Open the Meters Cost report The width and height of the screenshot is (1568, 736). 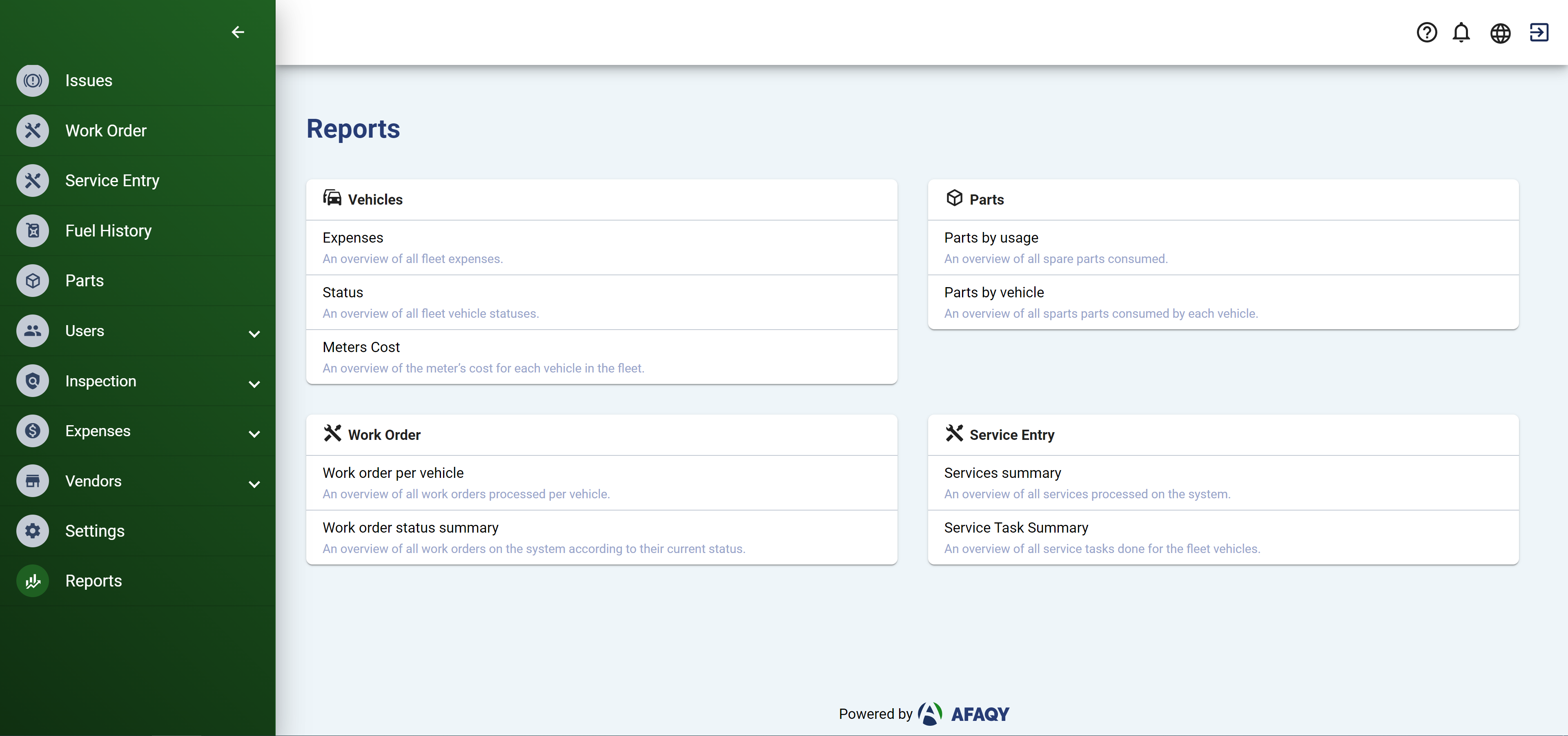(x=601, y=357)
